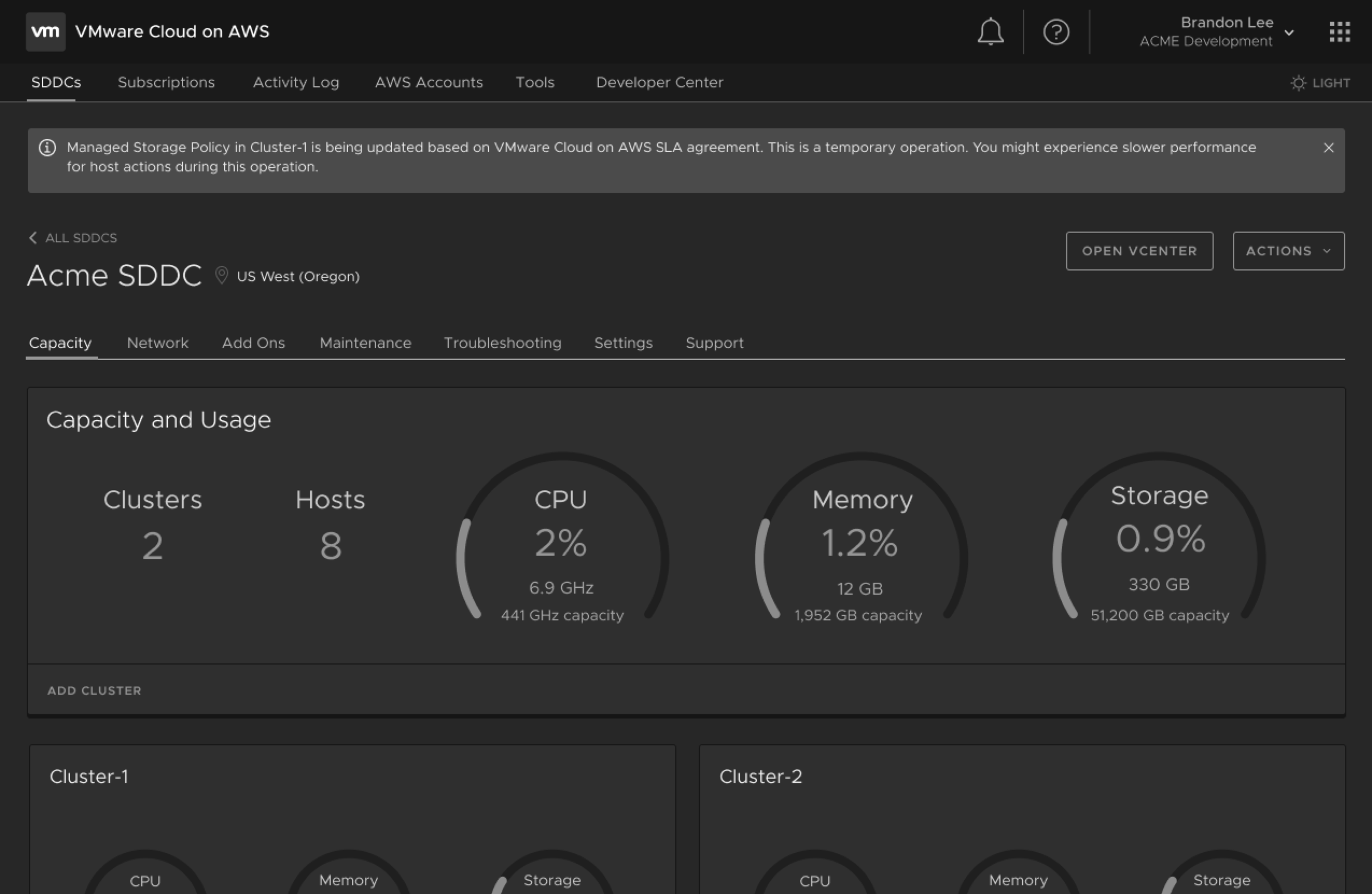
Task: Open the ACTIONS dropdown menu
Action: click(x=1288, y=251)
